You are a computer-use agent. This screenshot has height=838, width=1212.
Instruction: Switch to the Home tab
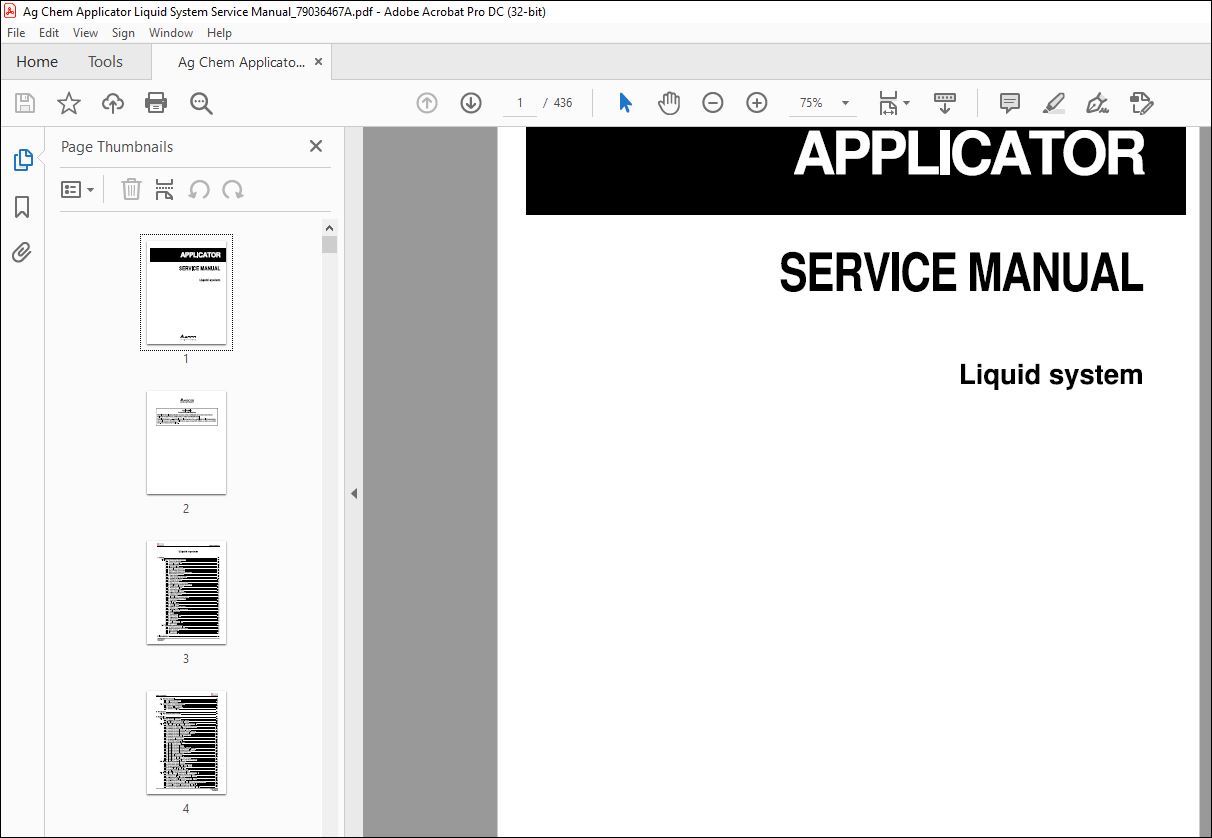(x=37, y=62)
